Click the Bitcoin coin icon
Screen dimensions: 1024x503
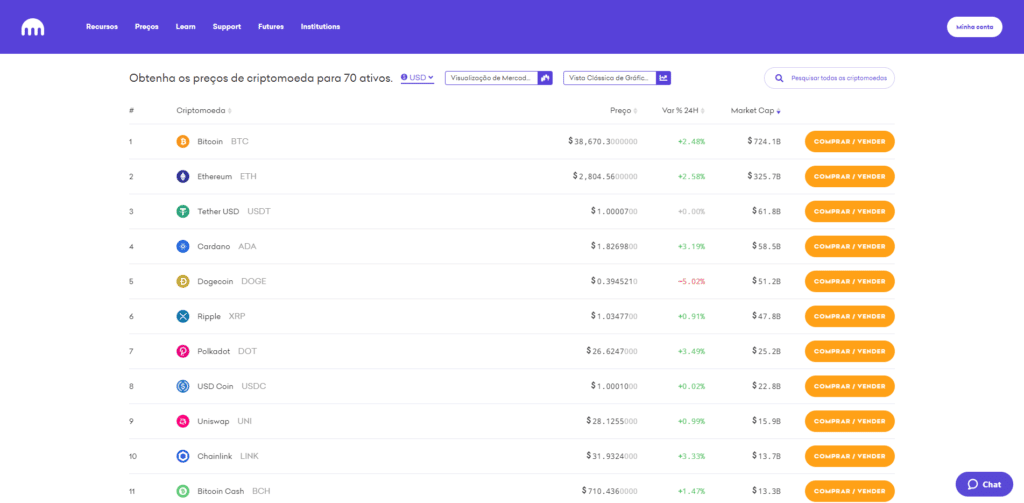(183, 141)
